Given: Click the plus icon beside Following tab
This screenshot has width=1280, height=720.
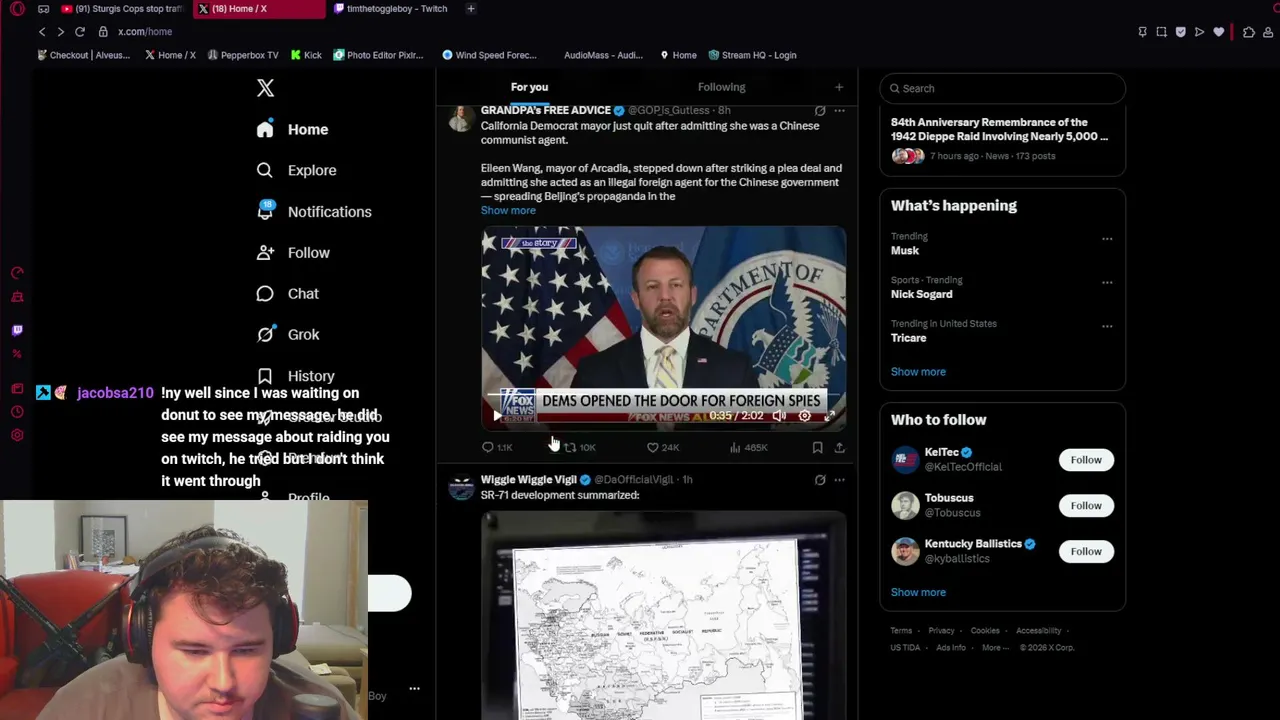Looking at the screenshot, I should [x=839, y=87].
